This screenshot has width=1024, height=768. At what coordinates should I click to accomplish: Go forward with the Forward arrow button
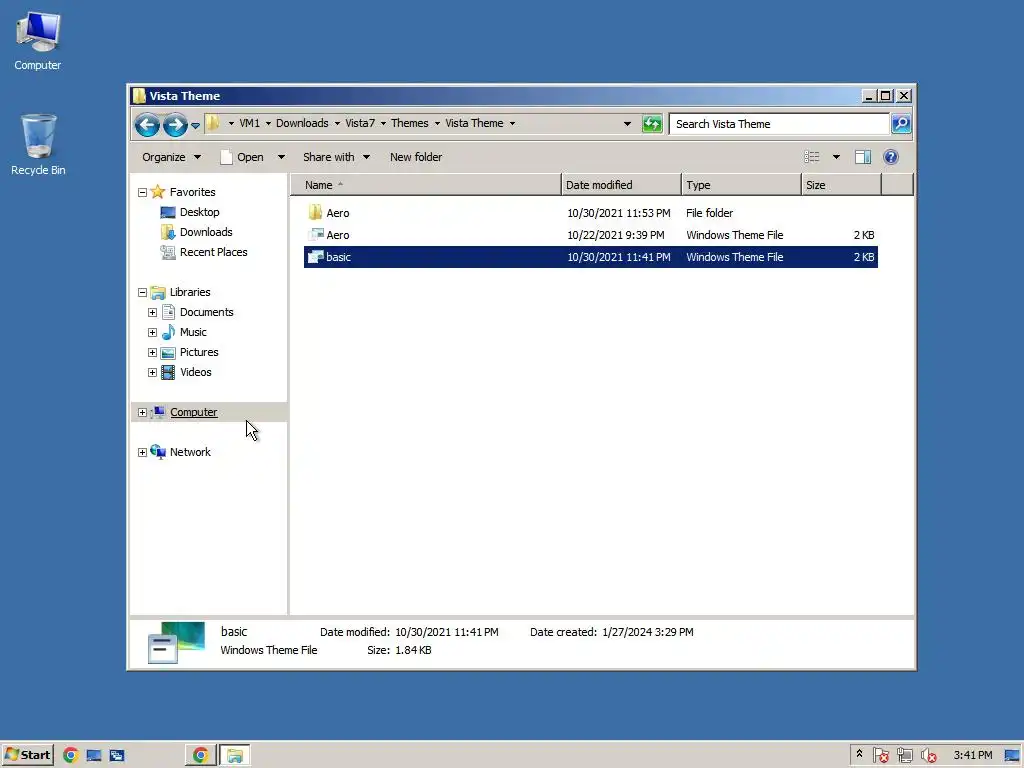coord(174,124)
